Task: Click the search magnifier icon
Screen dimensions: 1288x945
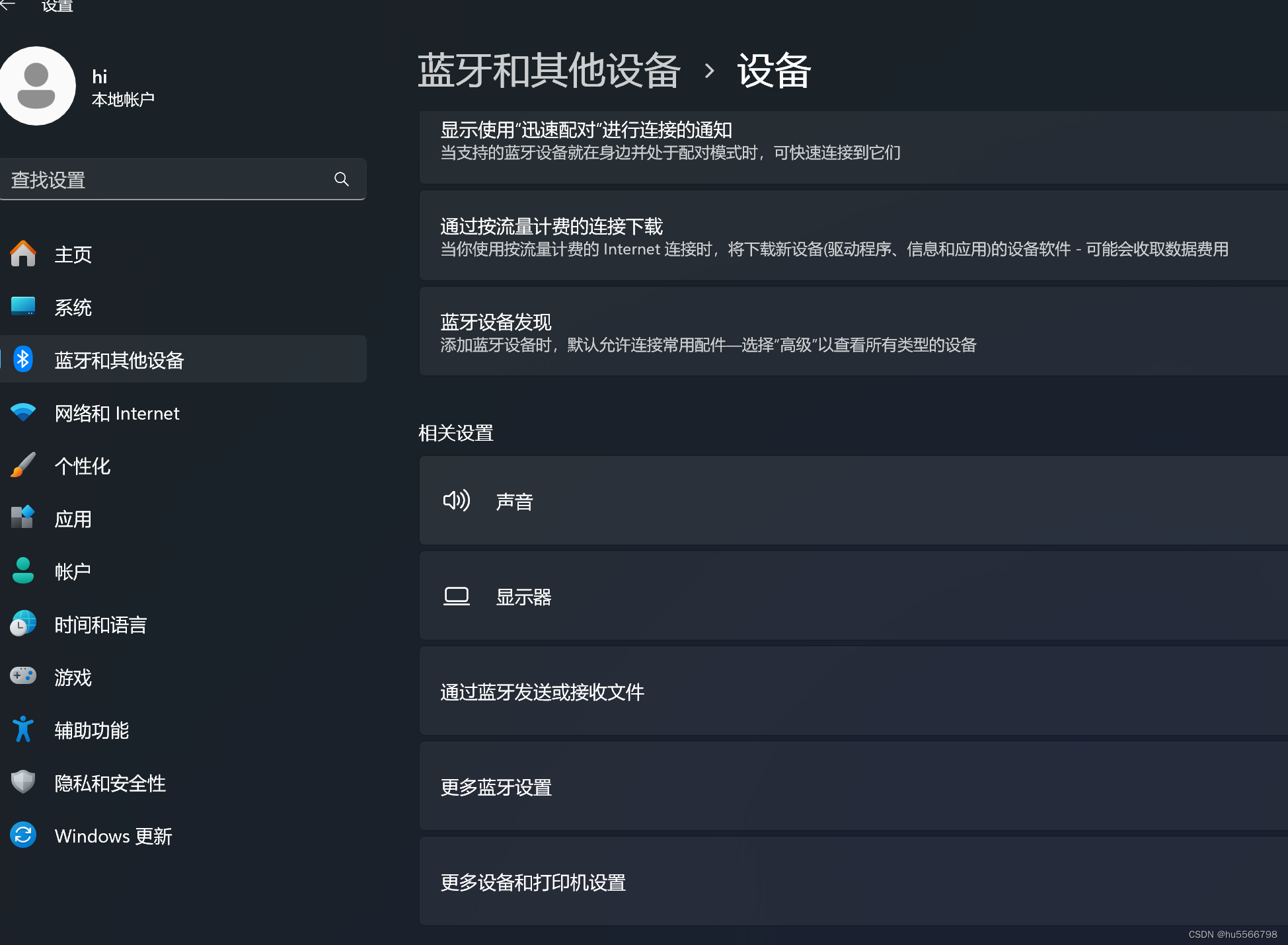Action: 342,179
